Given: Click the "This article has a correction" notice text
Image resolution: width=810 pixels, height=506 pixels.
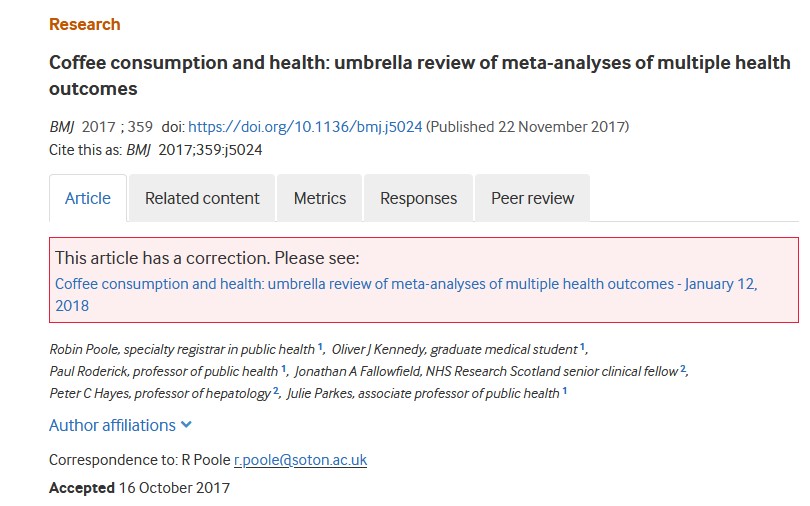Looking at the screenshot, I should pos(207,257).
